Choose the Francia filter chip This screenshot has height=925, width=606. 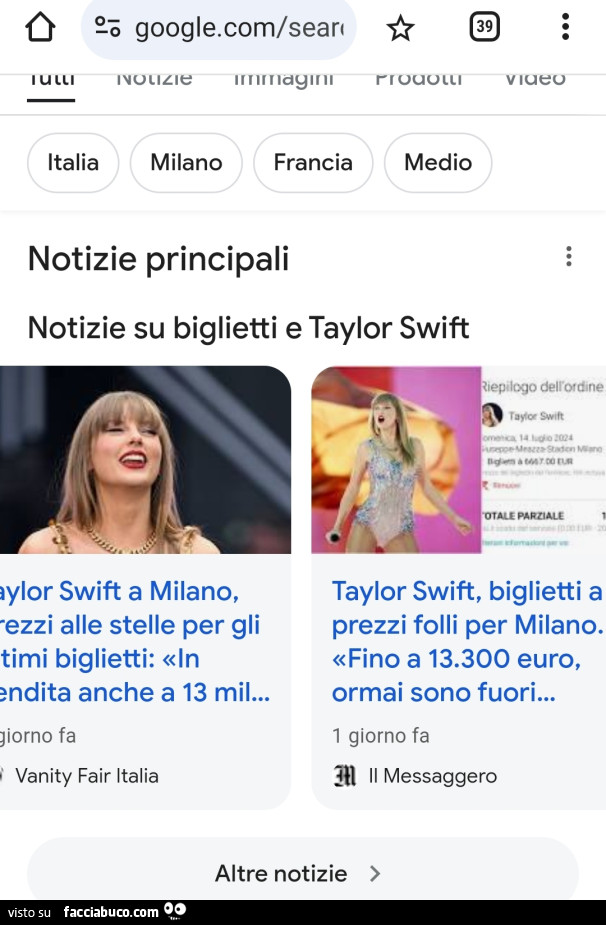tap(313, 162)
